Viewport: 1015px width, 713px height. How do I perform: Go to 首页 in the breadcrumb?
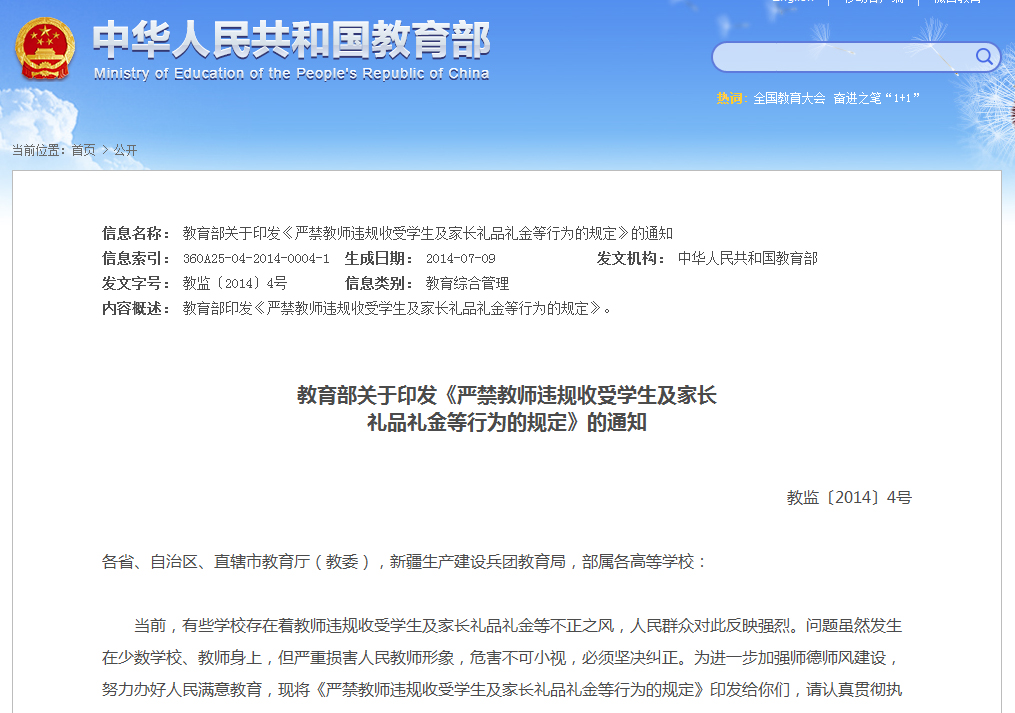[x=84, y=150]
